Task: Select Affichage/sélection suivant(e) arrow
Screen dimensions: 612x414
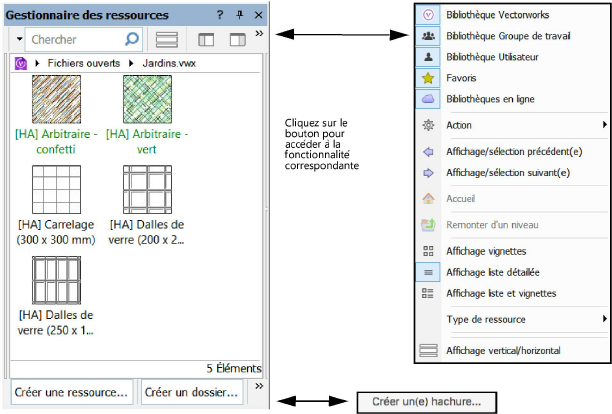Action: coord(428,172)
